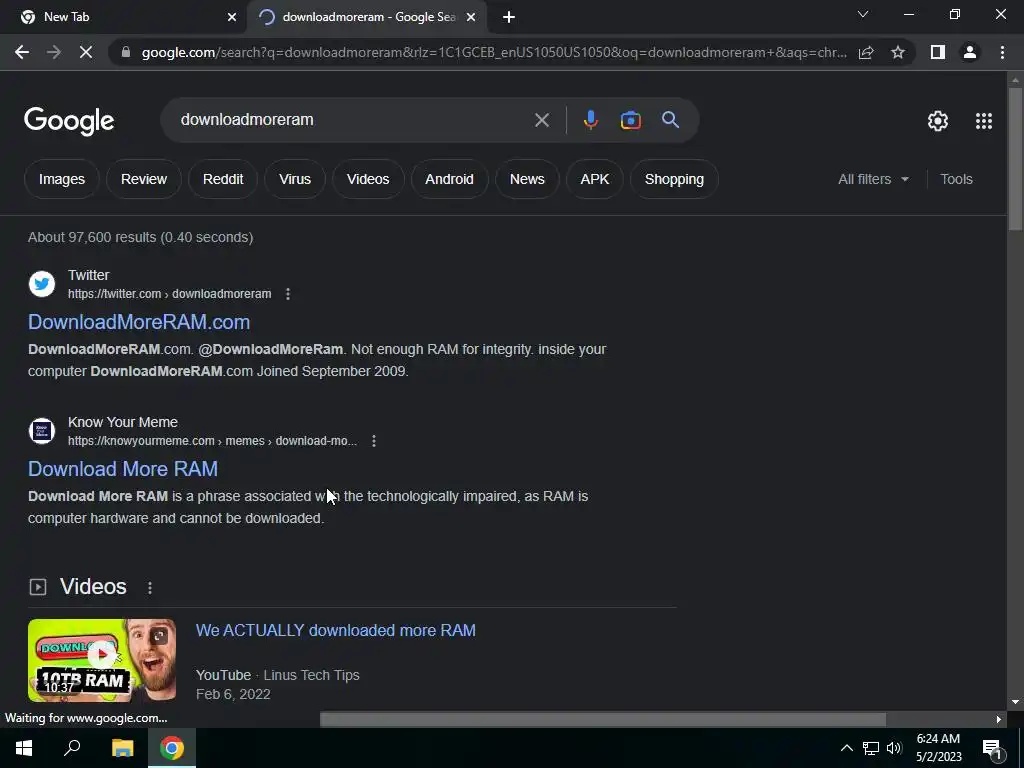Search by image camera icon
1024x768 pixels.
pos(630,120)
